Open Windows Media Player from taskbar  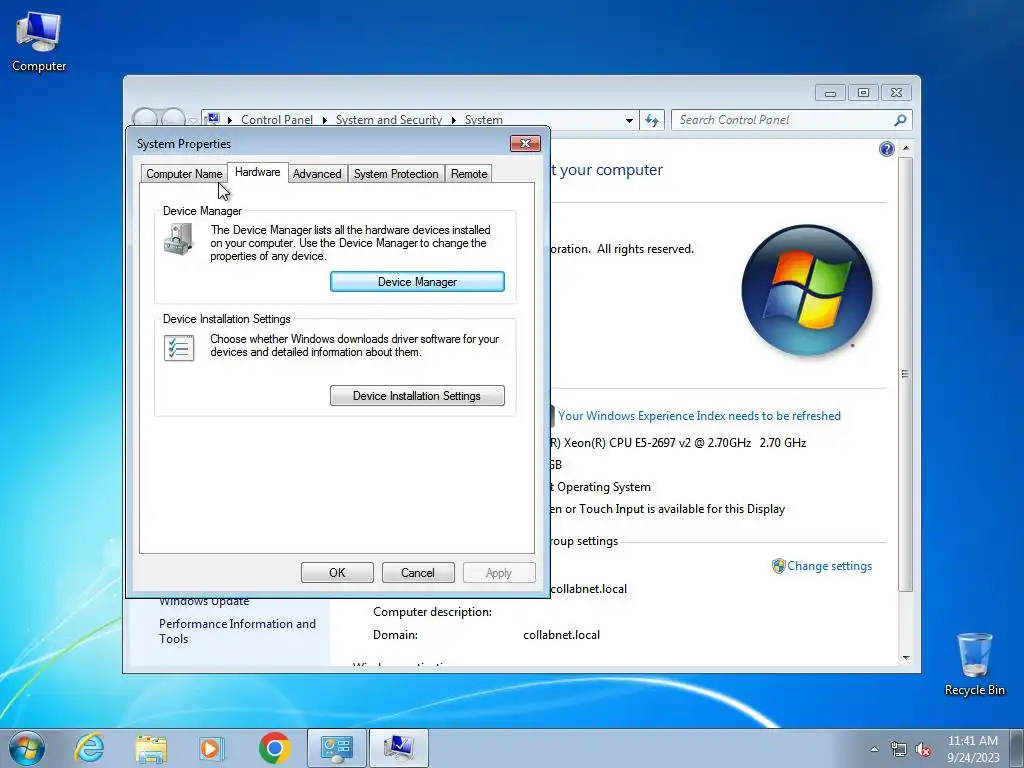pyautogui.click(x=211, y=748)
